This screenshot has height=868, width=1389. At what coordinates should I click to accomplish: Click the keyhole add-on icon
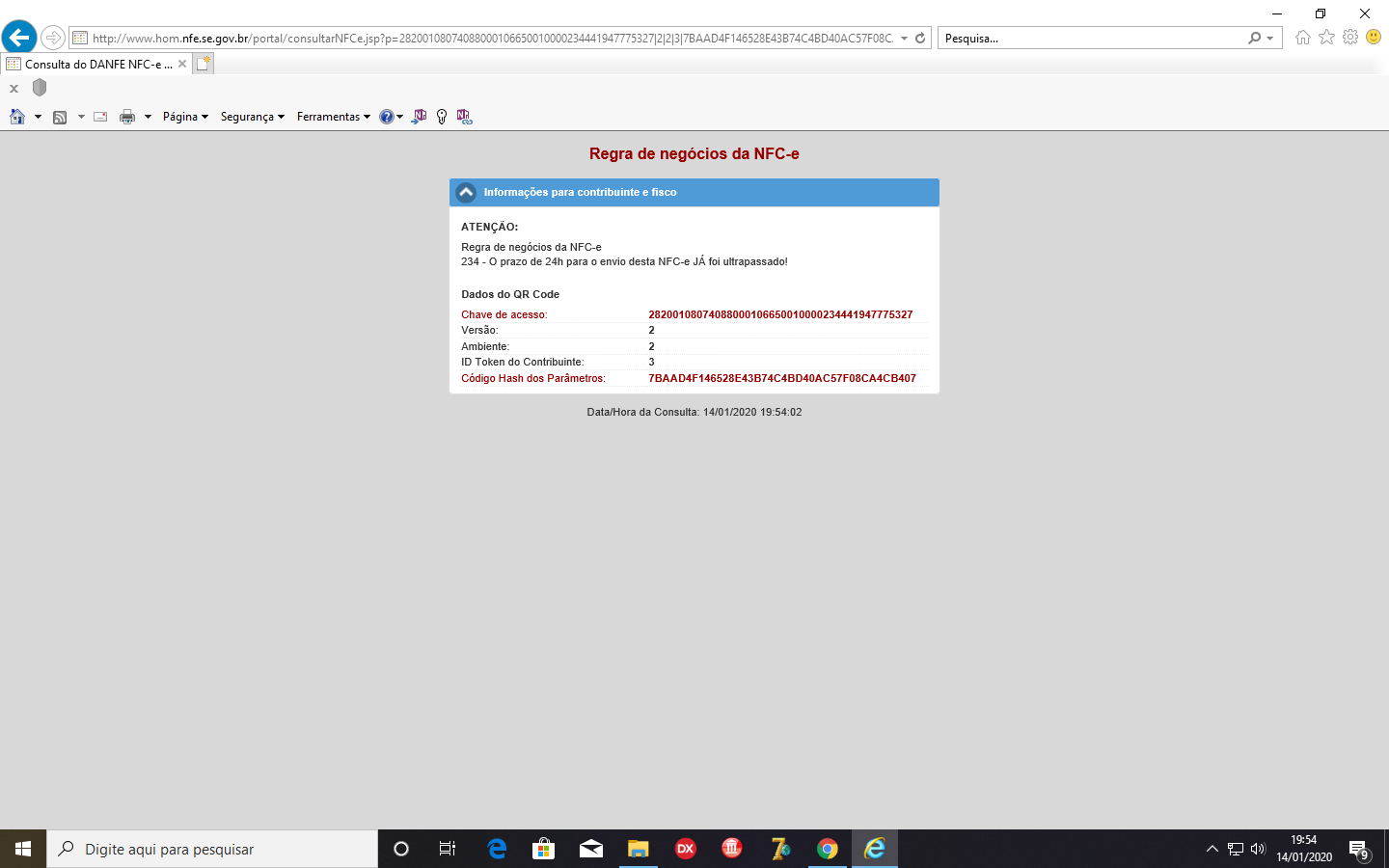[x=442, y=117]
